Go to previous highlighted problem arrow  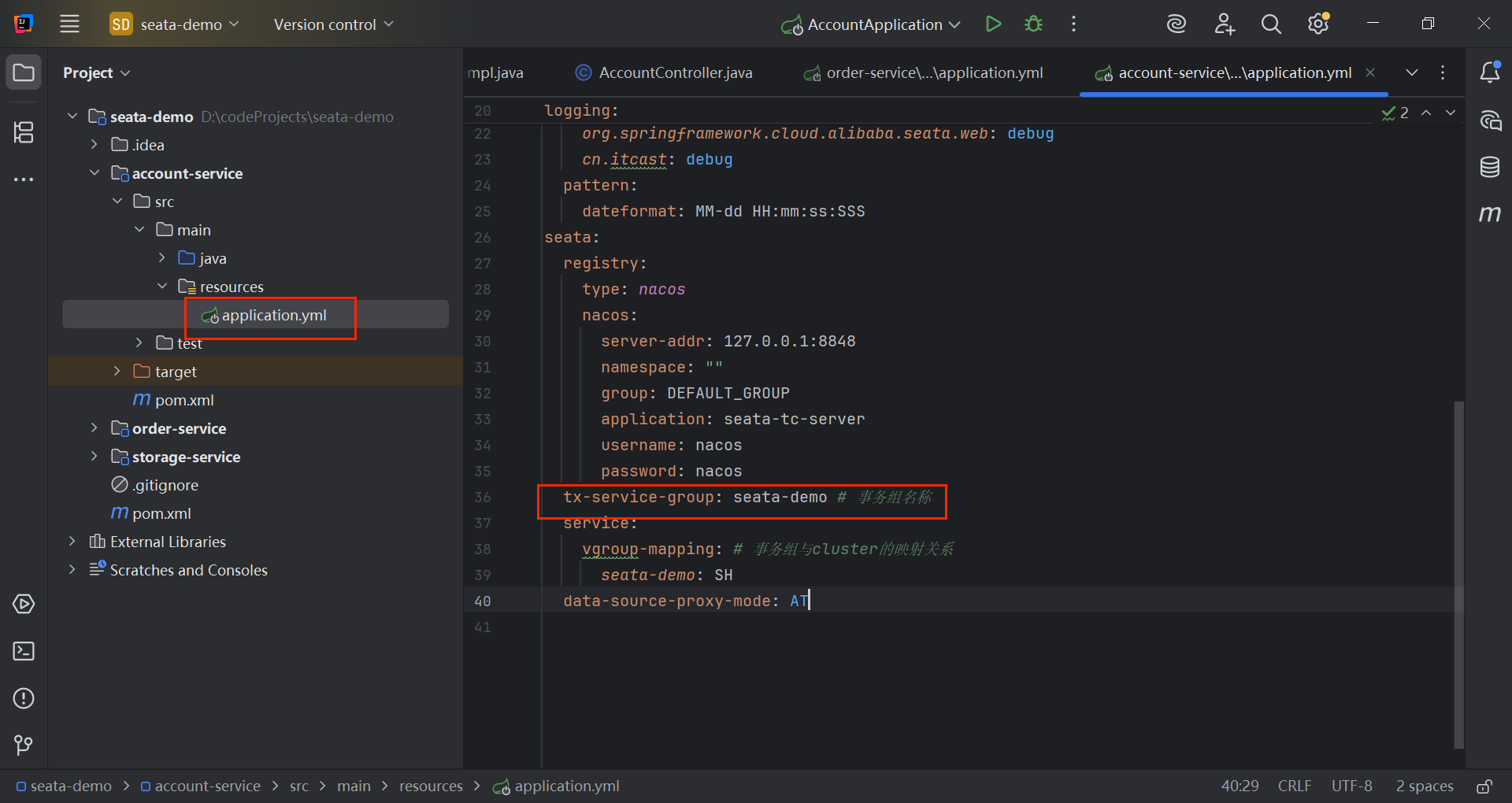pyautogui.click(x=1426, y=113)
